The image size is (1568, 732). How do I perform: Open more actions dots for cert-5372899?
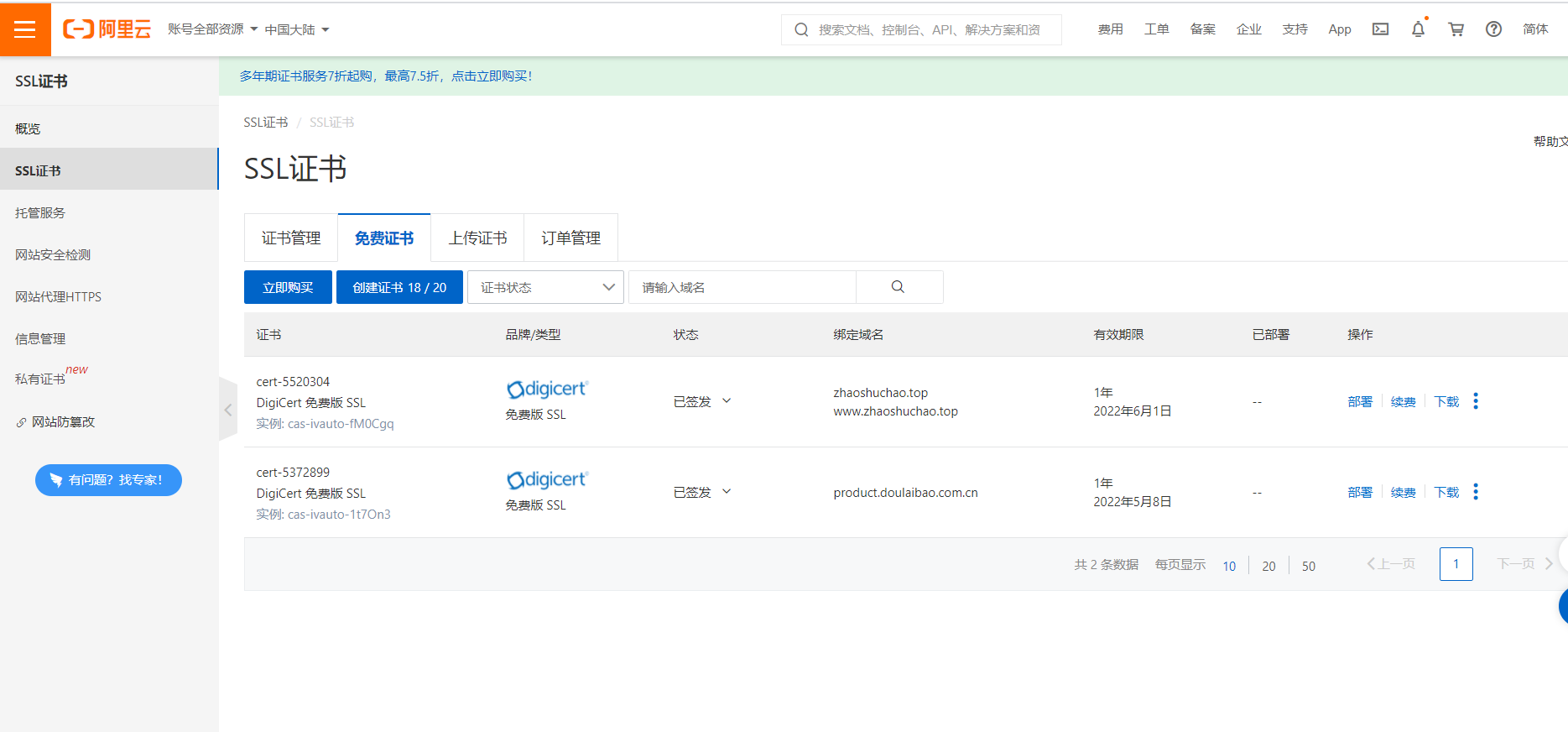[x=1476, y=492]
